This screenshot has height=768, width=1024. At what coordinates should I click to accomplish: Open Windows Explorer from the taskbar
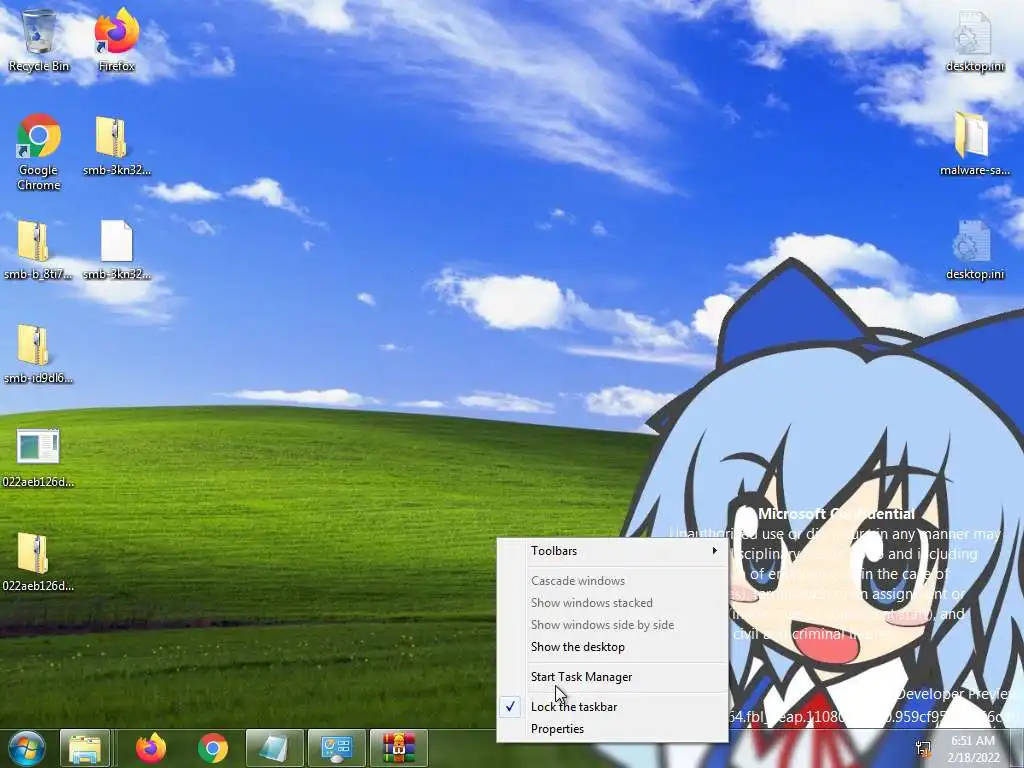(x=85, y=748)
